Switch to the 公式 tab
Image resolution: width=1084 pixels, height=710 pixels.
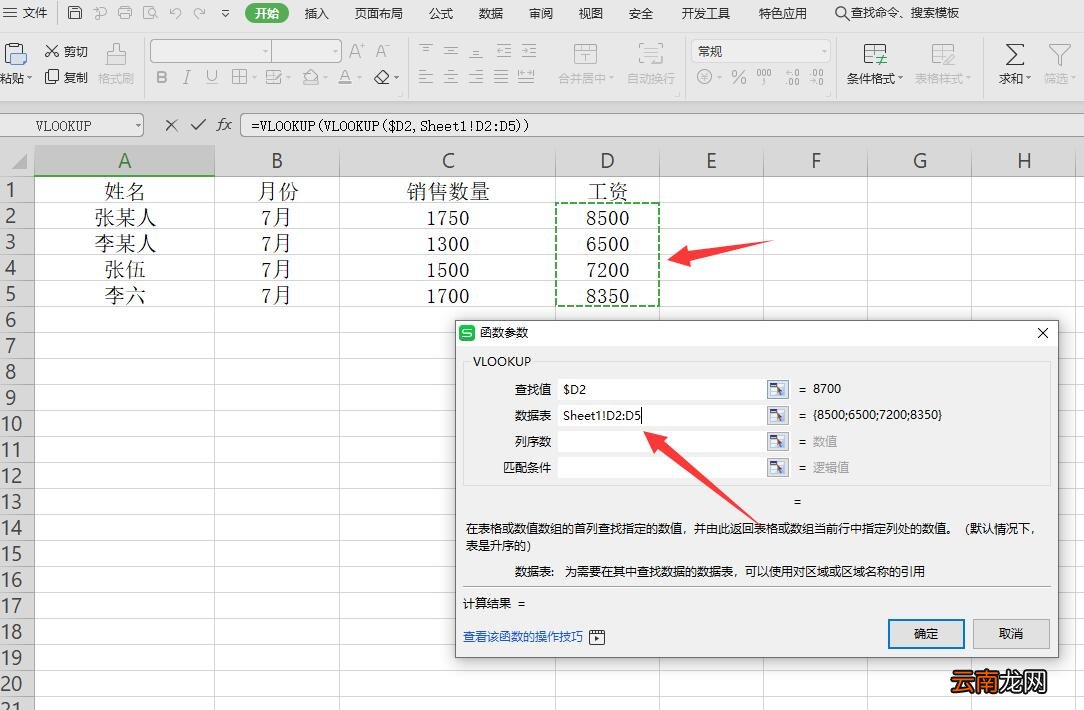(x=440, y=13)
